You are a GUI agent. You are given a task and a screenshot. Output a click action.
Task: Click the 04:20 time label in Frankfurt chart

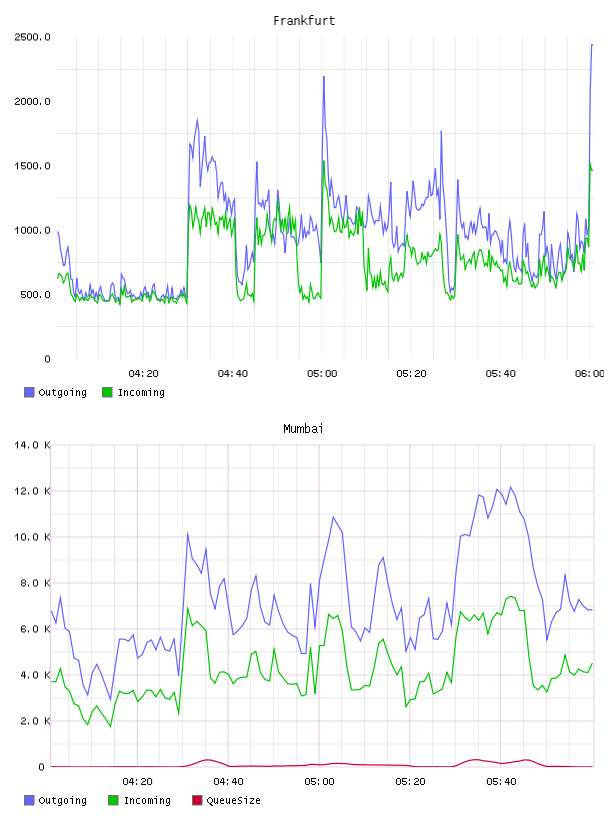coord(143,374)
